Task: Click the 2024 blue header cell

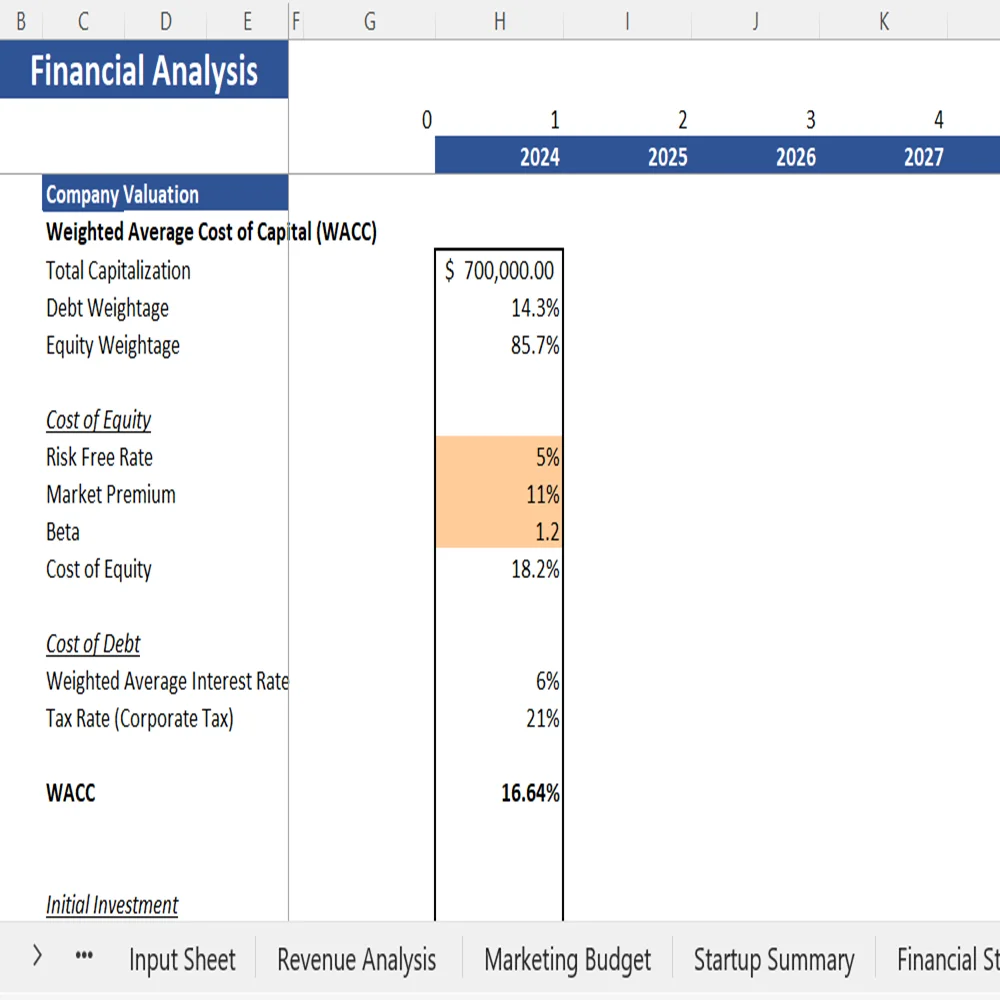Action: pyautogui.click(x=539, y=156)
